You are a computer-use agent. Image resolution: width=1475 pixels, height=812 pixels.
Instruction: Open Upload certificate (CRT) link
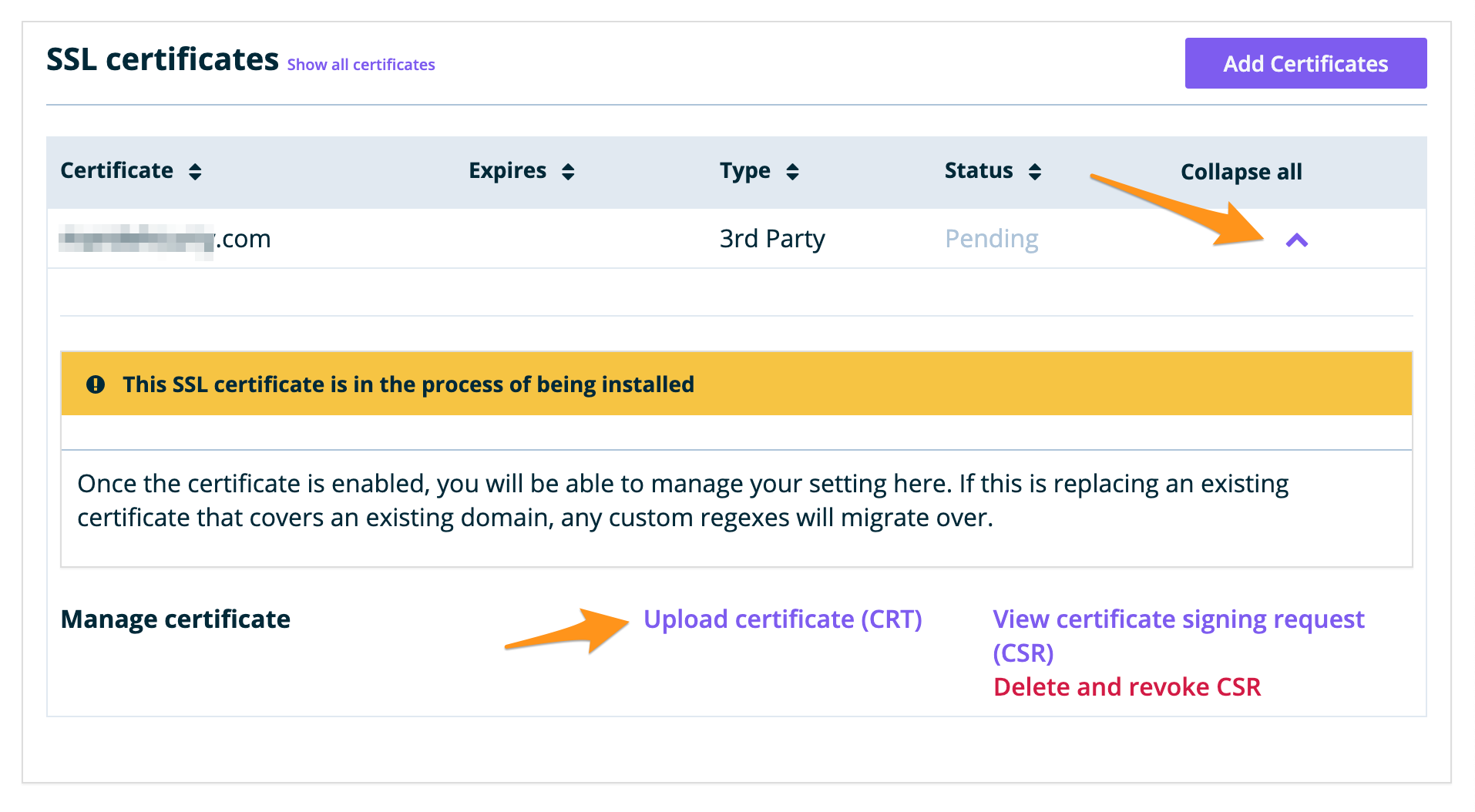click(x=782, y=619)
